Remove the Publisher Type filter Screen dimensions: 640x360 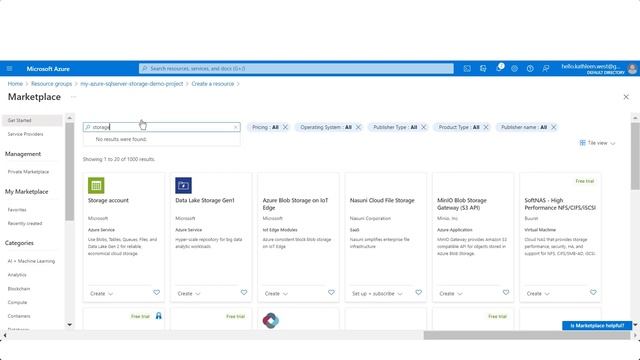[x=423, y=127]
